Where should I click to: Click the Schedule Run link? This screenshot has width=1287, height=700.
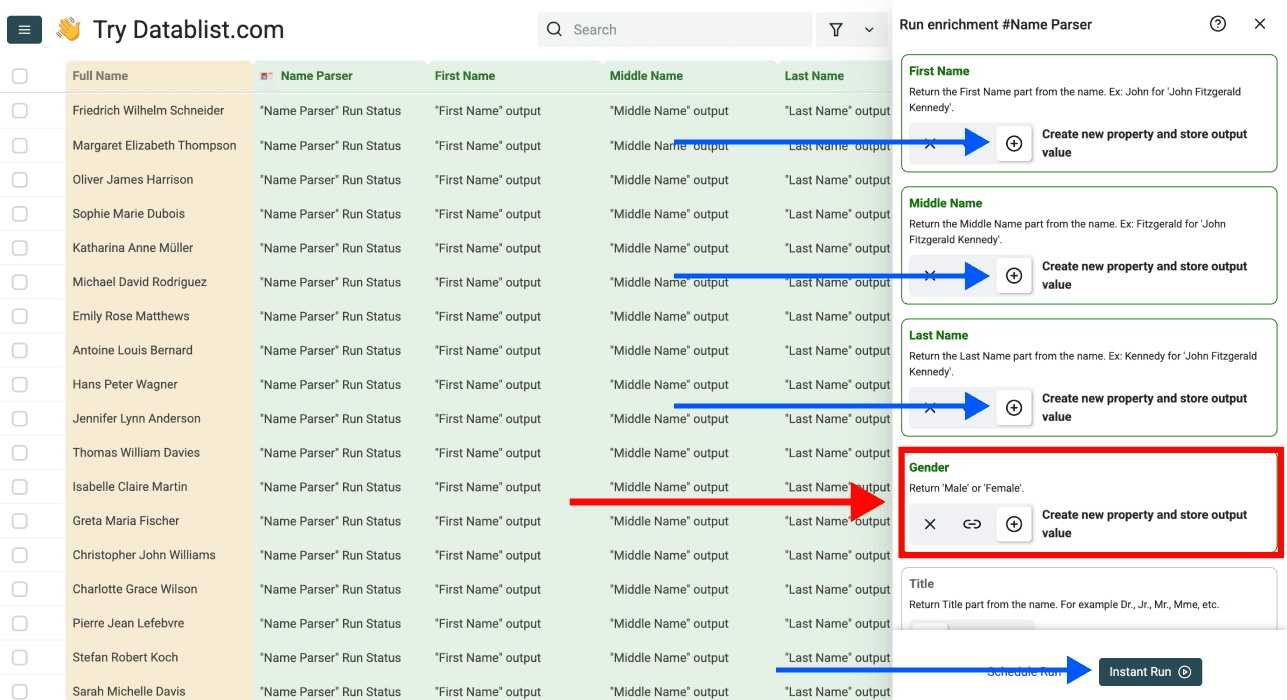pos(1023,672)
